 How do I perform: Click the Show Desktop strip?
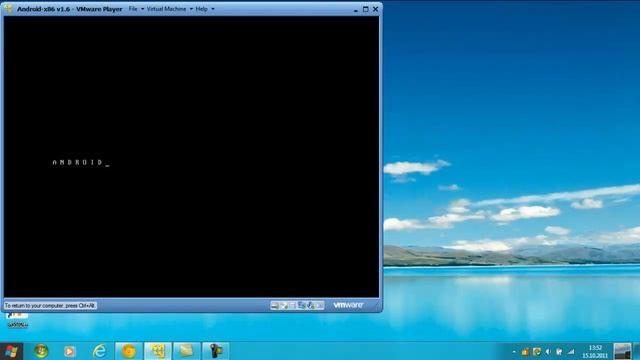tap(636, 351)
